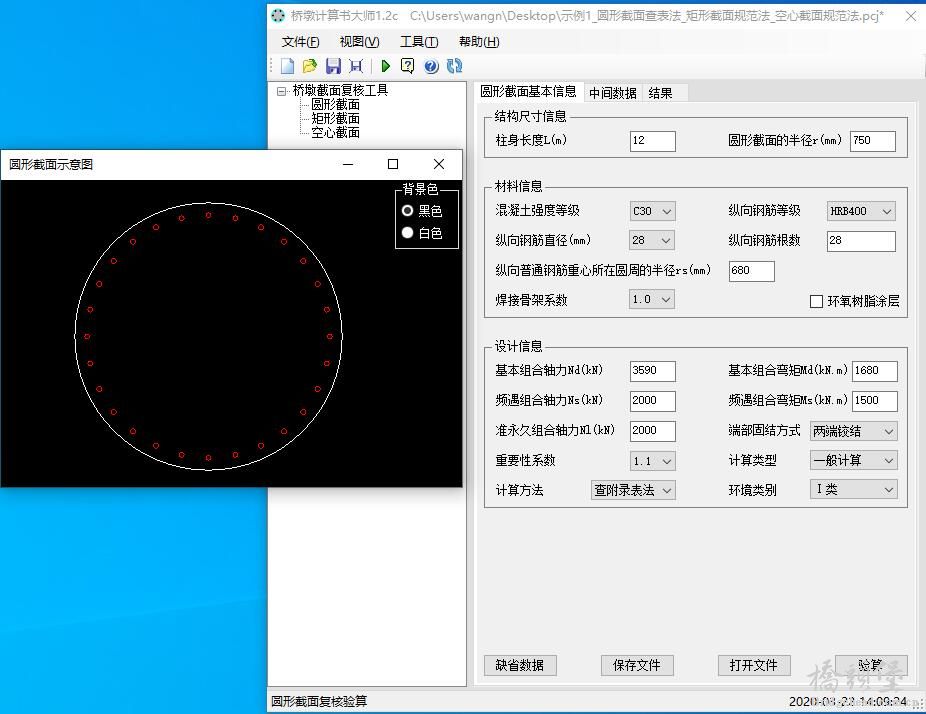926x714 pixels.
Task: Click the 基本组合弯矩Md input field
Action: tap(875, 371)
